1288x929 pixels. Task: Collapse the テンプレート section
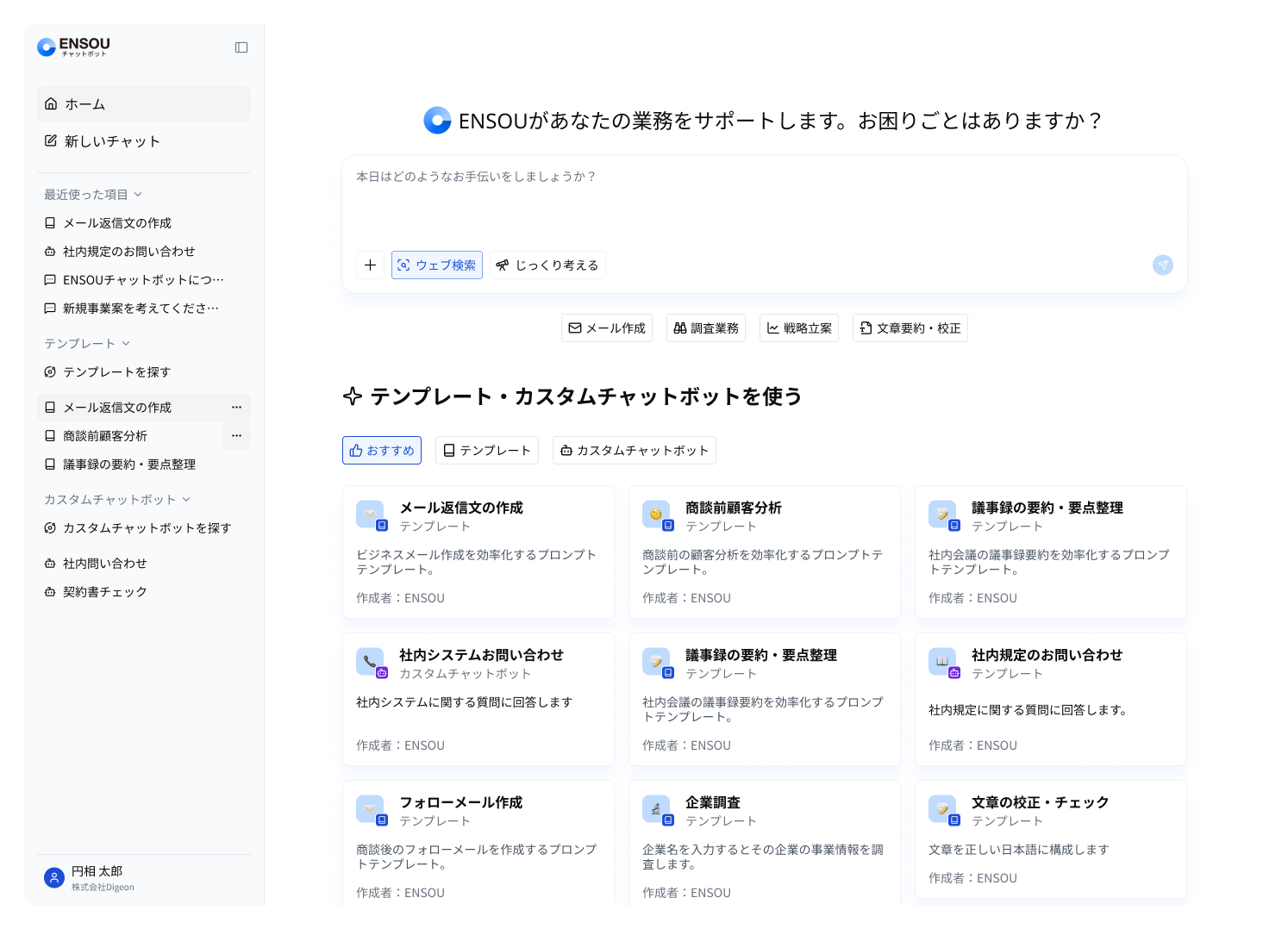point(126,343)
